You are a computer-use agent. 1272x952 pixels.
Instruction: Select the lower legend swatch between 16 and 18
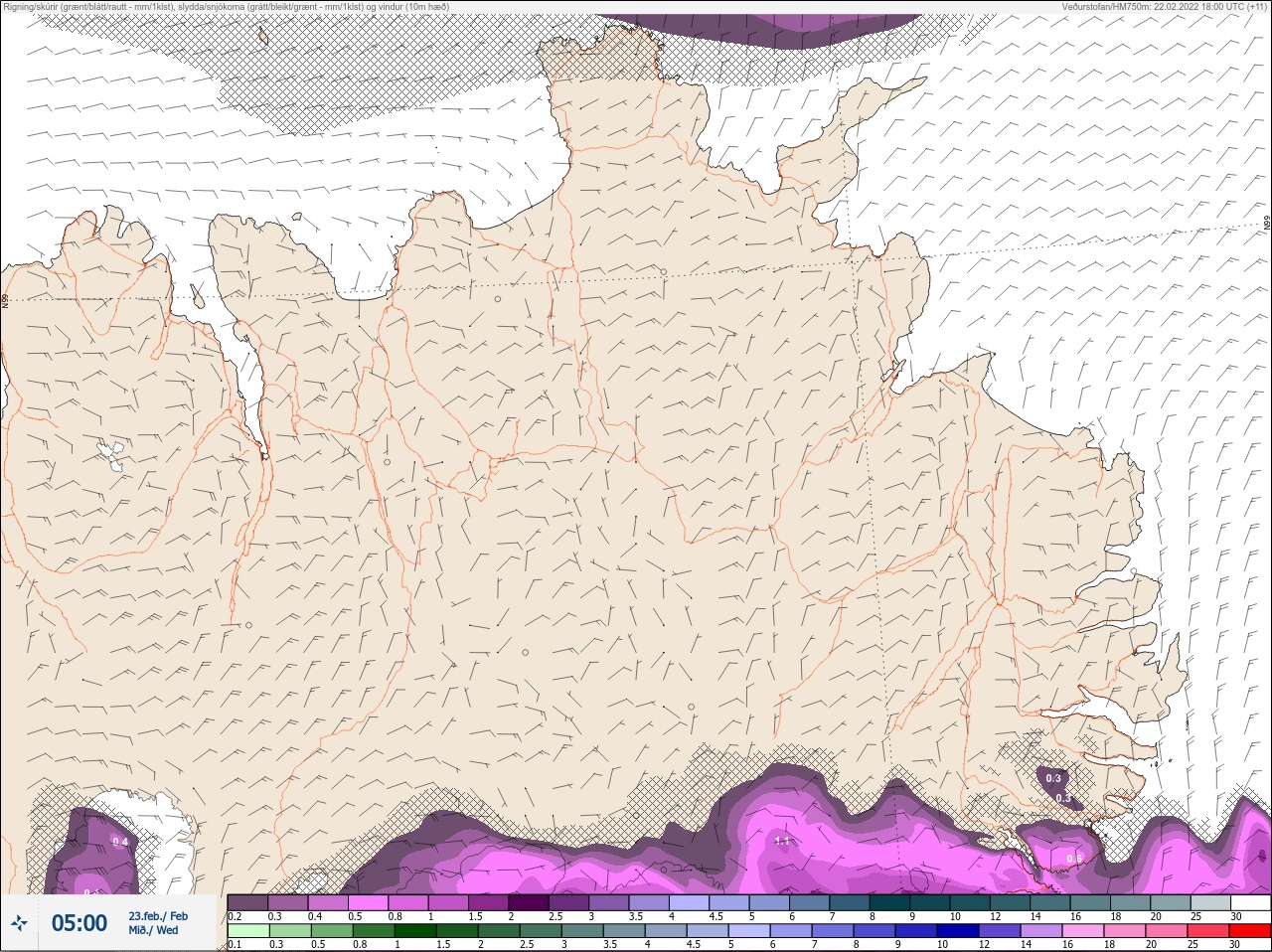point(1083,931)
